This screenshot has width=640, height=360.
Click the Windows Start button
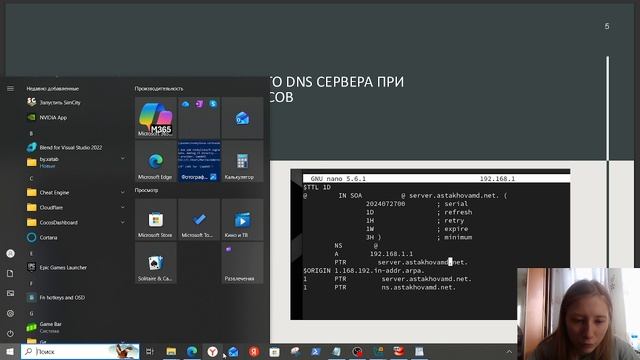click(10, 351)
